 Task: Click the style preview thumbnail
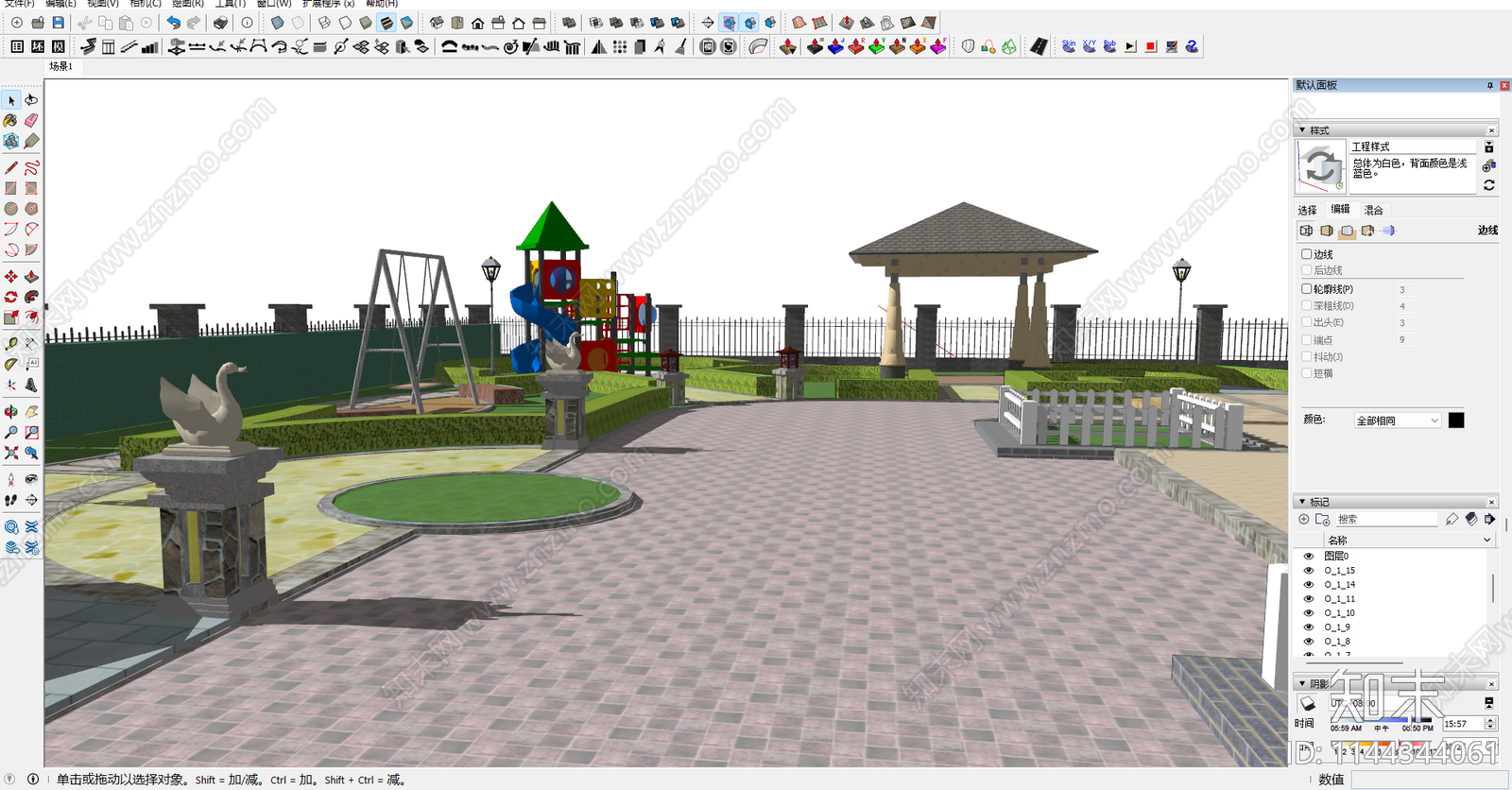click(x=1321, y=167)
